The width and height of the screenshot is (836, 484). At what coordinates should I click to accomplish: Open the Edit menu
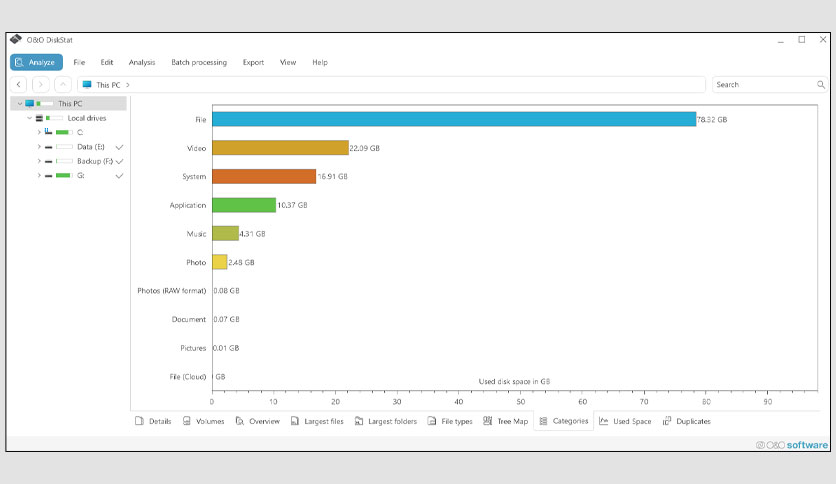107,62
